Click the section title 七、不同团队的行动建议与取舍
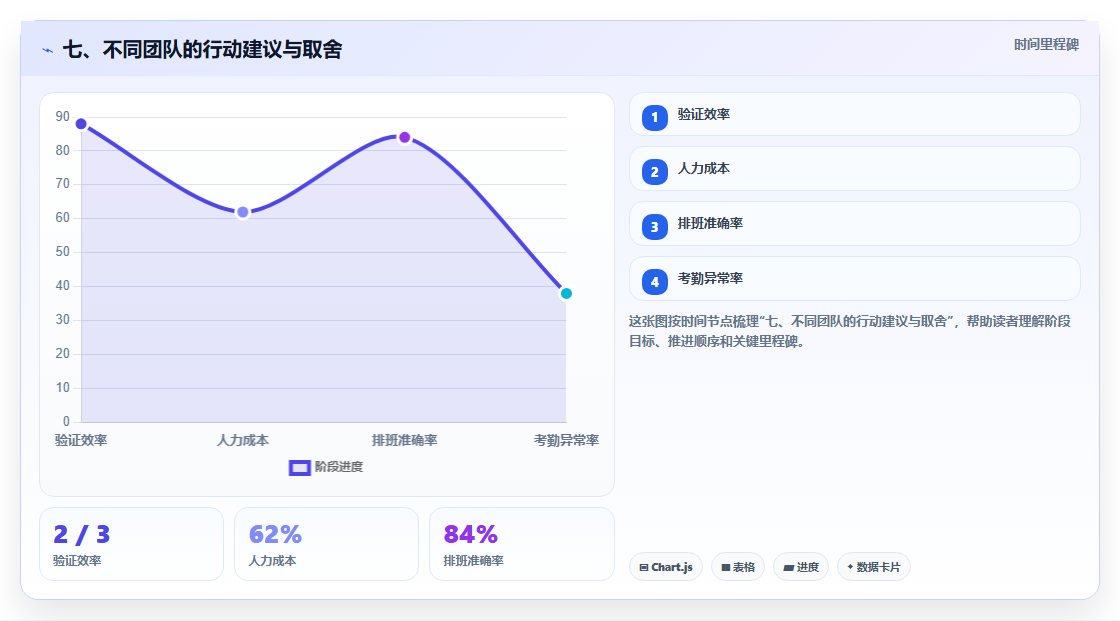Viewport: 1120px width, 621px height. click(x=203, y=49)
